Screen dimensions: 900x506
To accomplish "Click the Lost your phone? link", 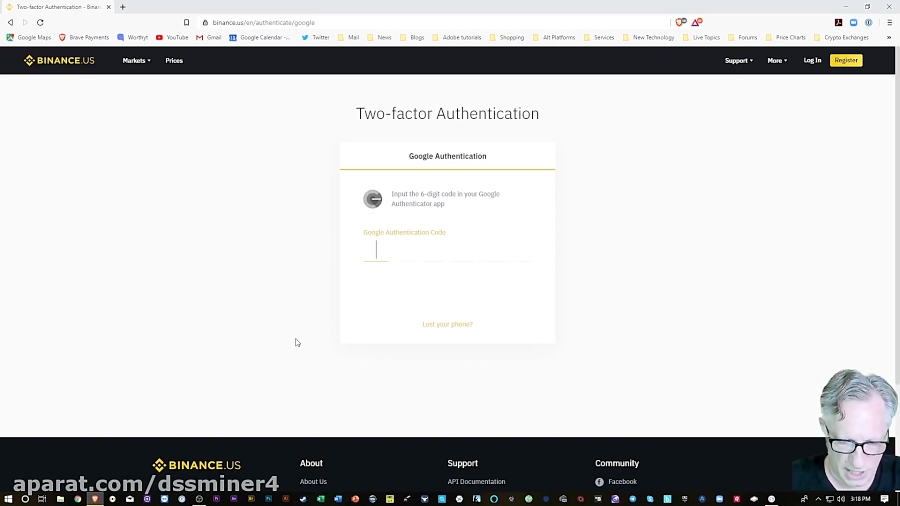I will click(x=447, y=324).
